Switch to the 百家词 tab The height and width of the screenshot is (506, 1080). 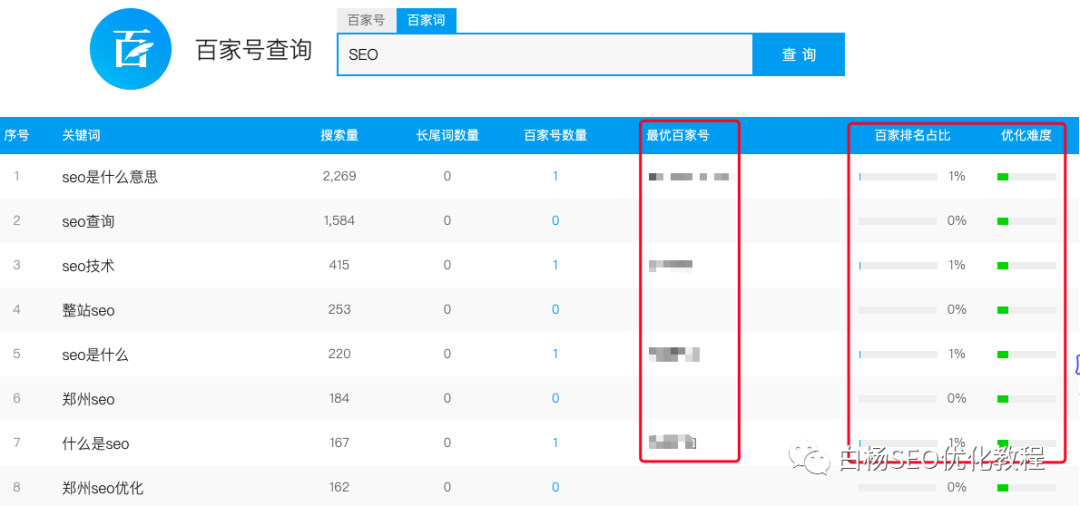point(426,20)
